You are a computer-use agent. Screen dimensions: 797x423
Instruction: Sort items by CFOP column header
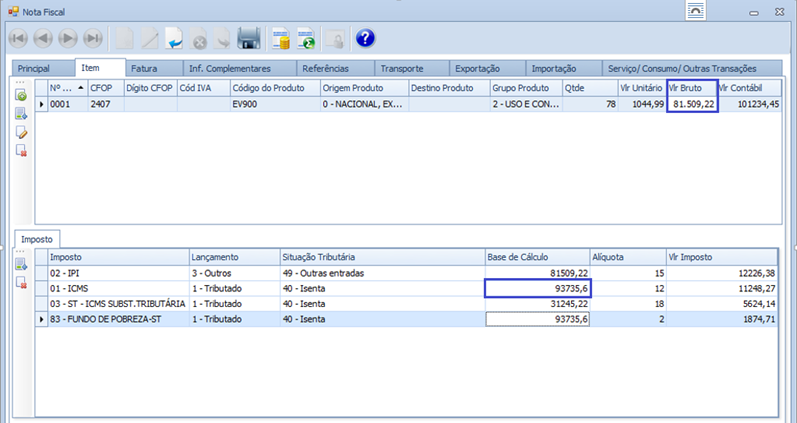pyautogui.click(x=102, y=88)
